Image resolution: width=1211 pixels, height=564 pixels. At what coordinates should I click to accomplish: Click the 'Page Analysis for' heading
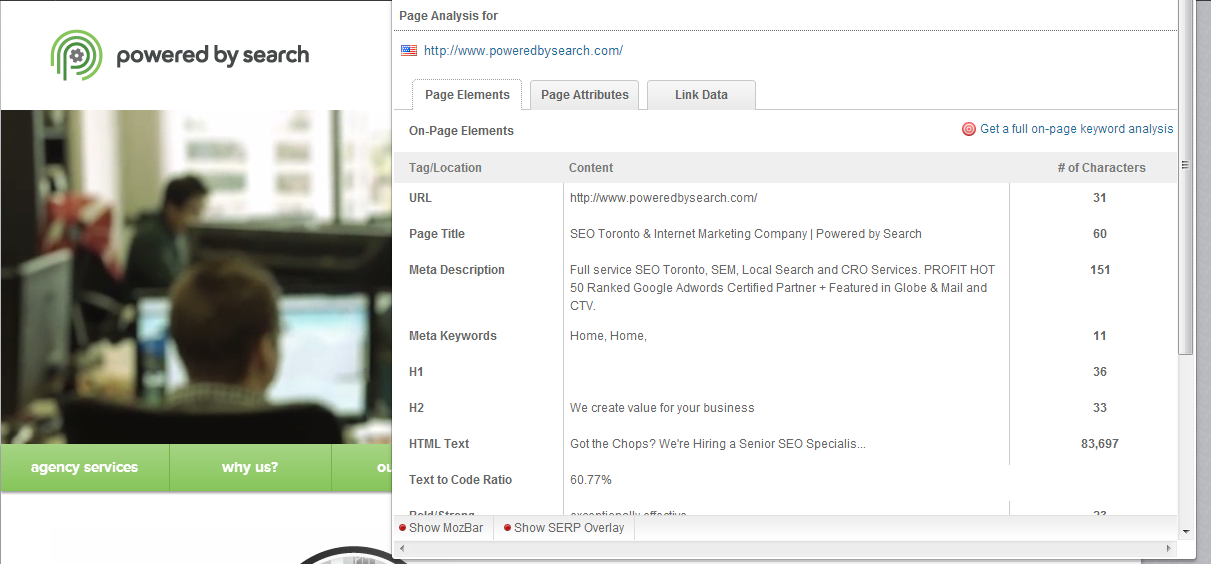click(x=448, y=16)
